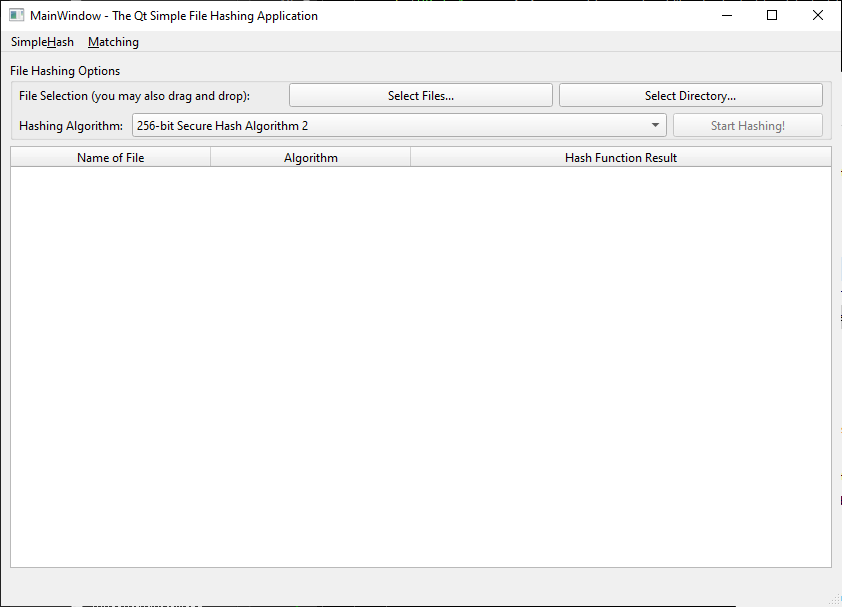Click the '256-bit Secure Hash Algorithm 2' selection text
The height and width of the screenshot is (607, 842).
pos(222,126)
